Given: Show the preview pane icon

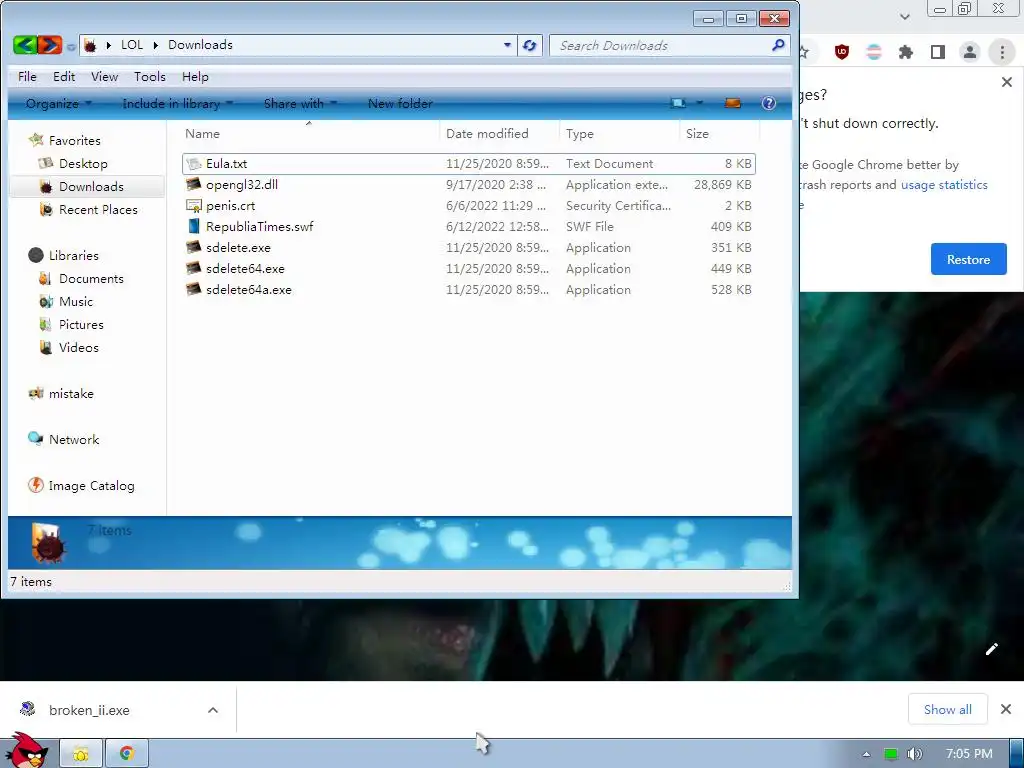Looking at the screenshot, I should pos(733,103).
